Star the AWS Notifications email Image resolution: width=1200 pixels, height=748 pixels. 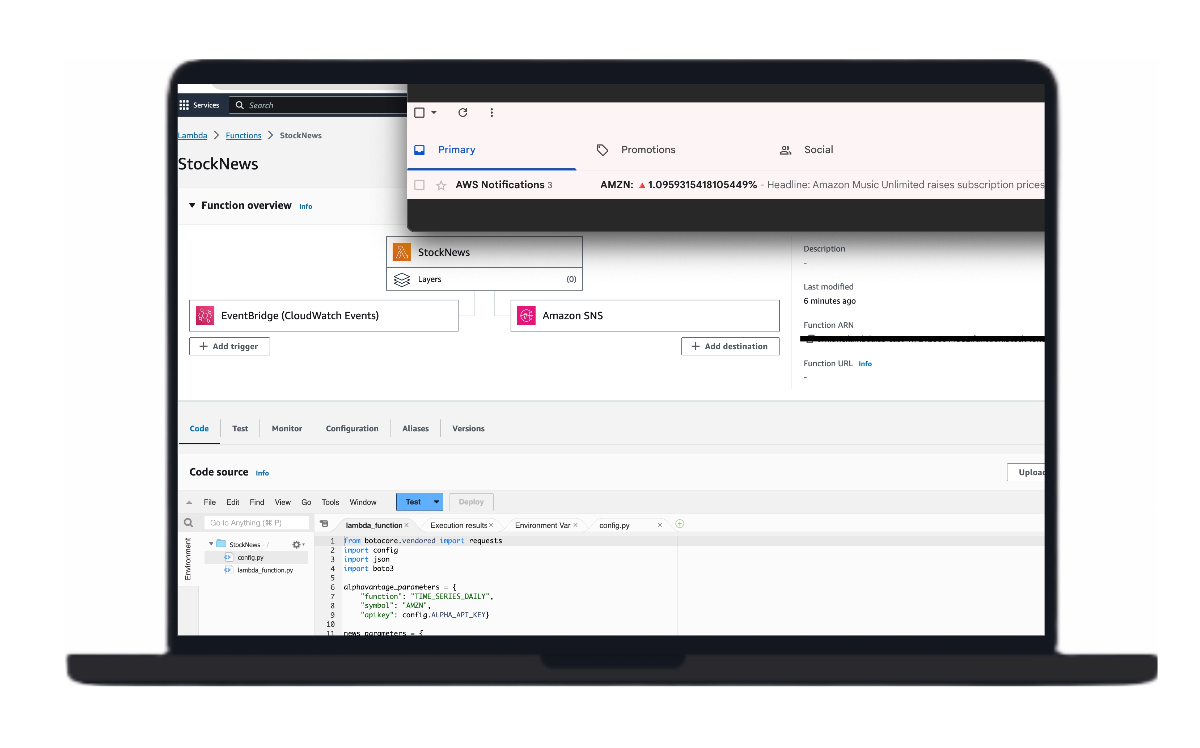(x=441, y=185)
